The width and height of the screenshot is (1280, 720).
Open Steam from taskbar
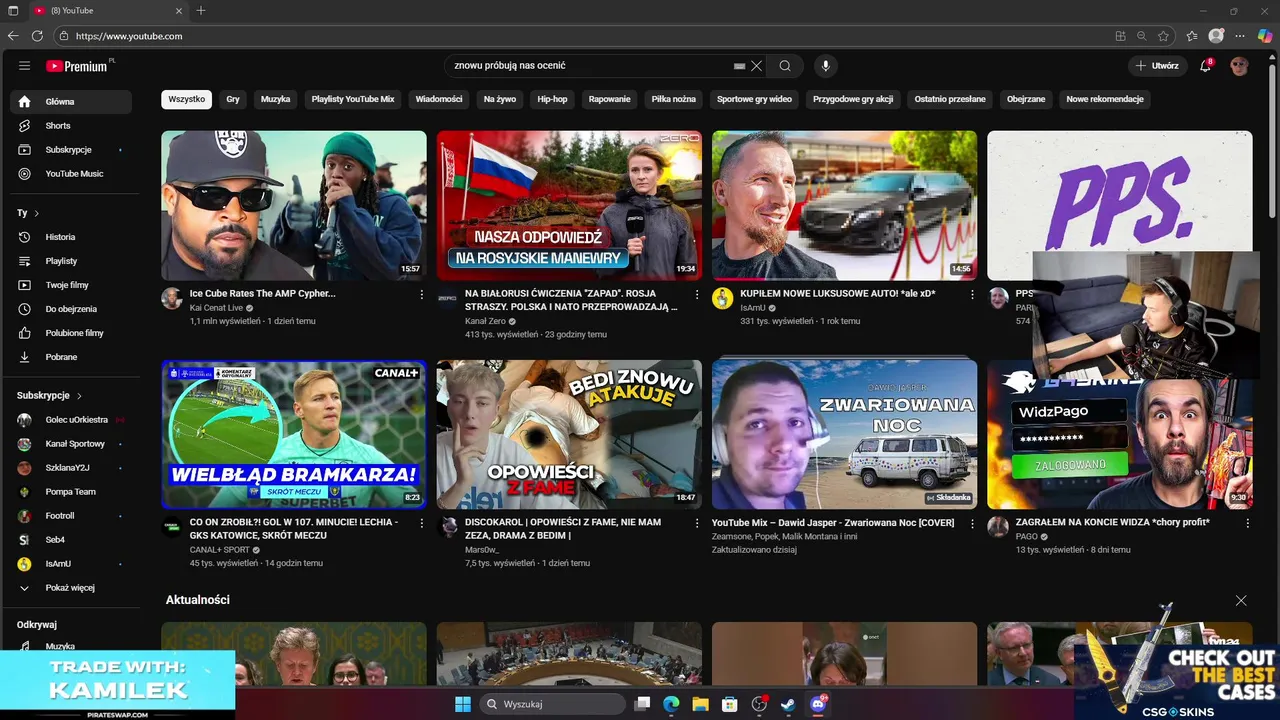click(788, 704)
